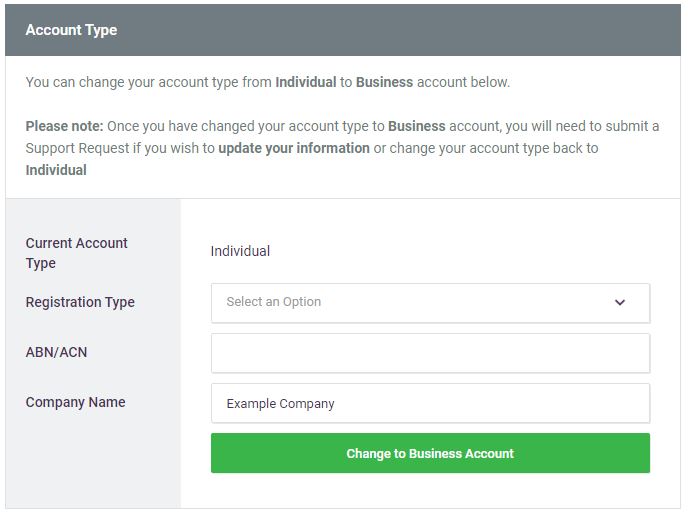Click the Individual value beside Current Account Type
The width and height of the screenshot is (688, 516).
240,251
